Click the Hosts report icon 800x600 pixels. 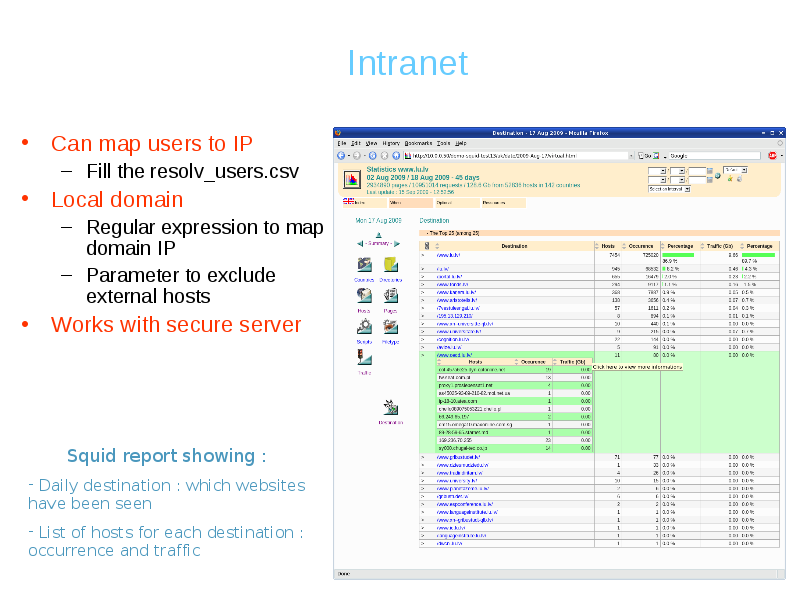tap(364, 296)
